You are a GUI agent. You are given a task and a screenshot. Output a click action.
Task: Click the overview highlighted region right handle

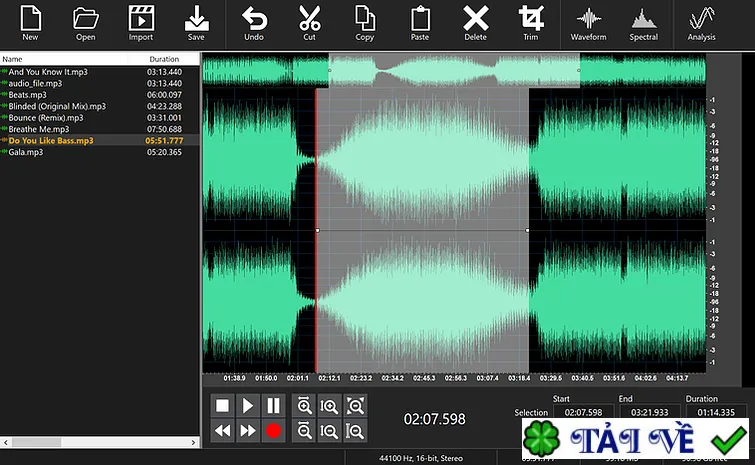point(579,70)
